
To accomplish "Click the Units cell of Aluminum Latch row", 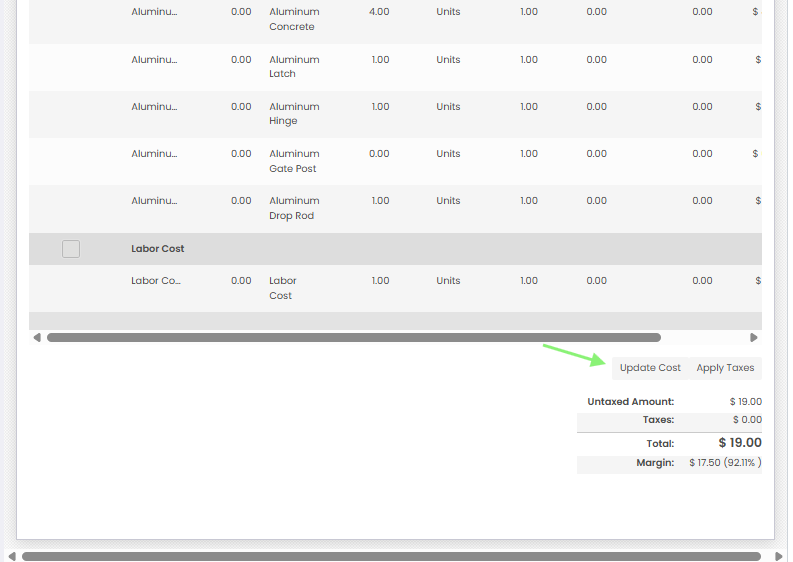I will [448, 60].
